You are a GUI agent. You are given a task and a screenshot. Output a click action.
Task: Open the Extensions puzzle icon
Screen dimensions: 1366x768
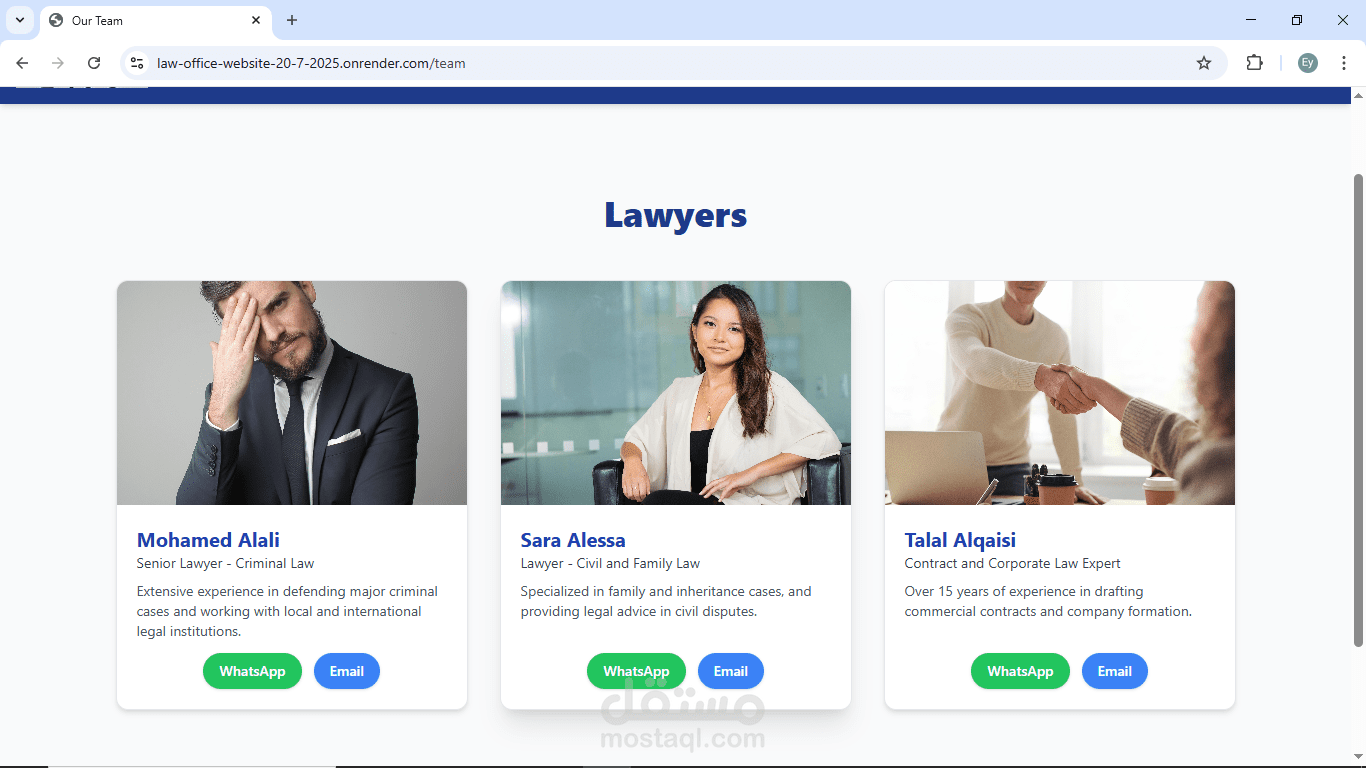(1254, 63)
